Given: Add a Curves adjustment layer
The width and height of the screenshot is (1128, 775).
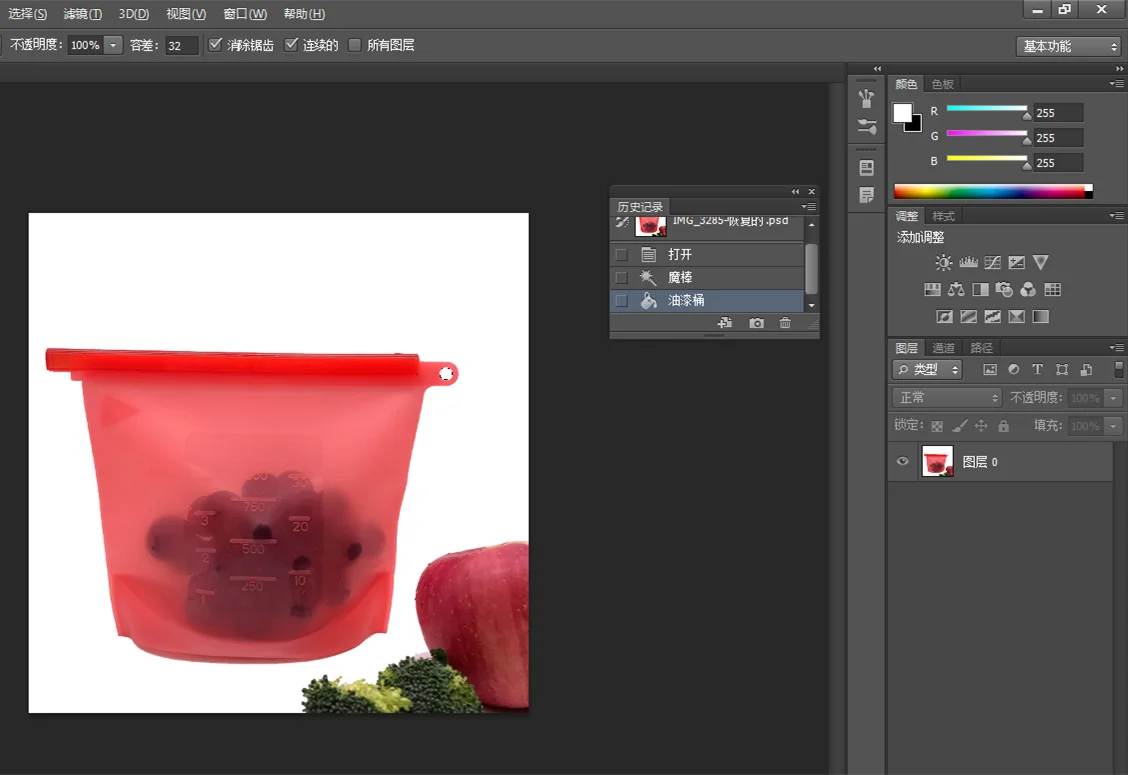Looking at the screenshot, I should pyautogui.click(x=992, y=263).
